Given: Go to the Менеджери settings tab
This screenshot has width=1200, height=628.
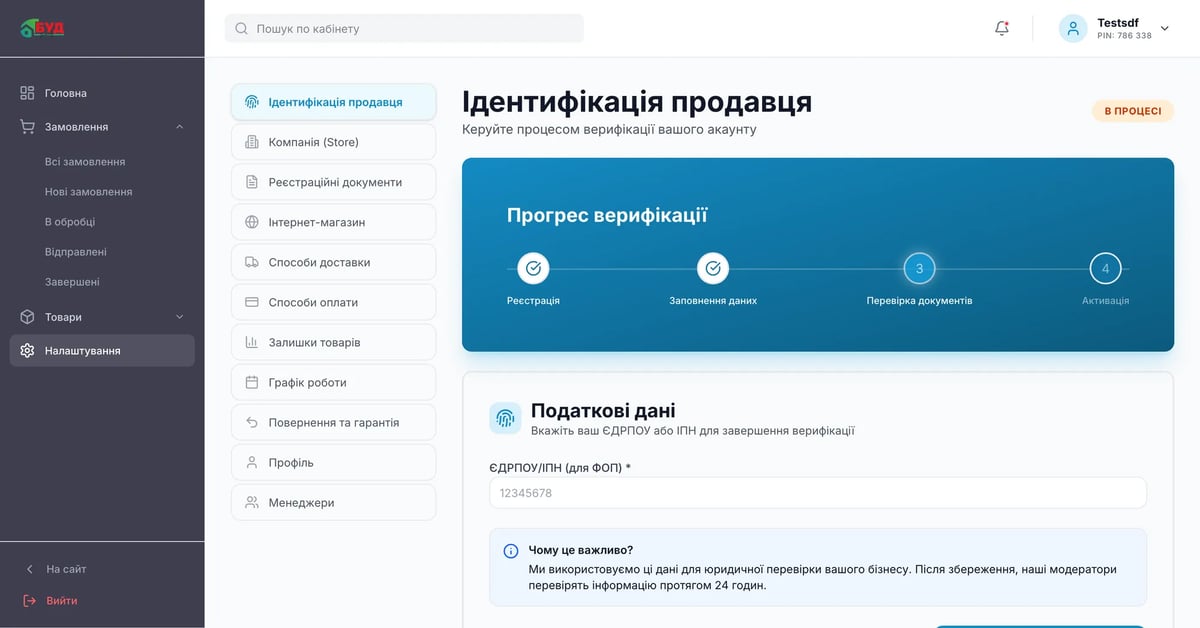Looking at the screenshot, I should coord(333,502).
